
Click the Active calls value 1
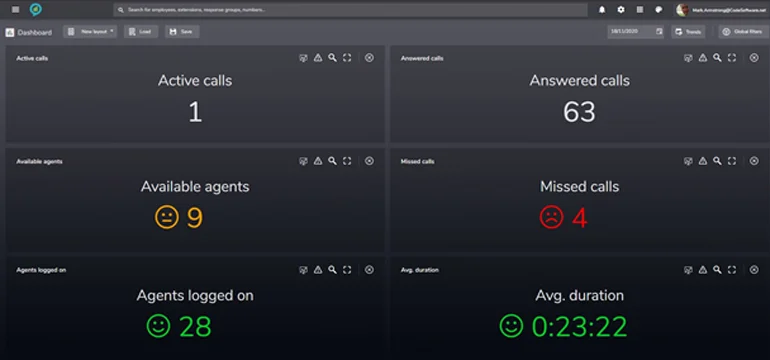coord(195,112)
